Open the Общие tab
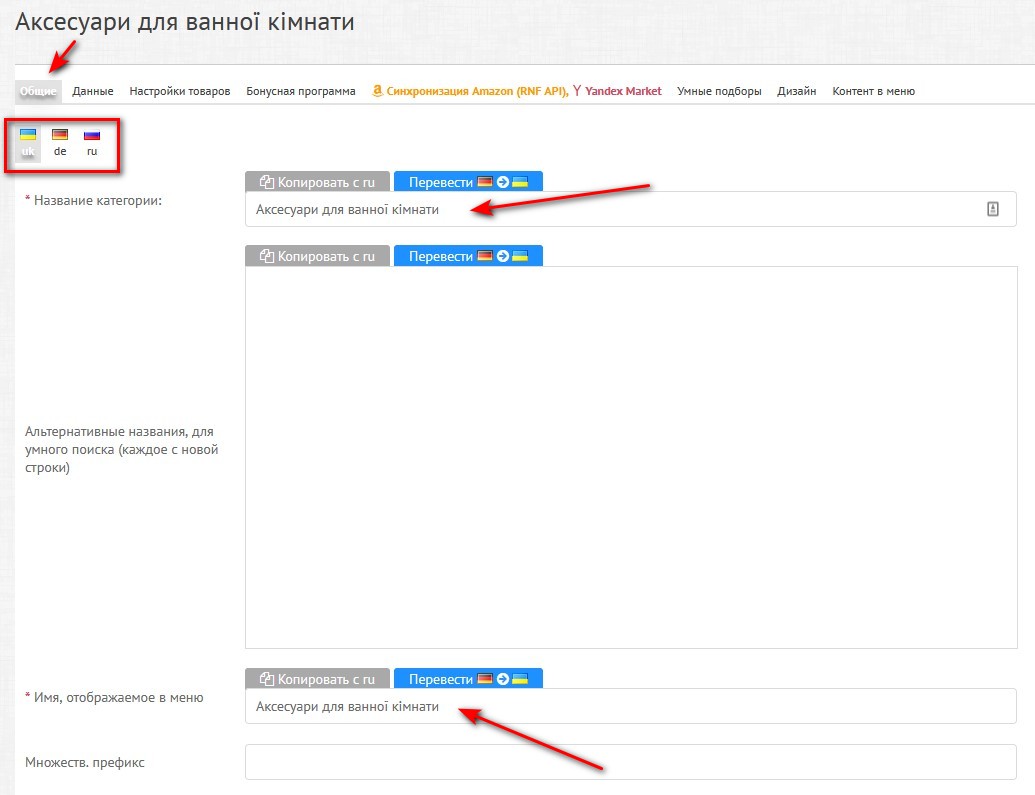Viewport: 1035px width, 795px height. [x=38, y=91]
